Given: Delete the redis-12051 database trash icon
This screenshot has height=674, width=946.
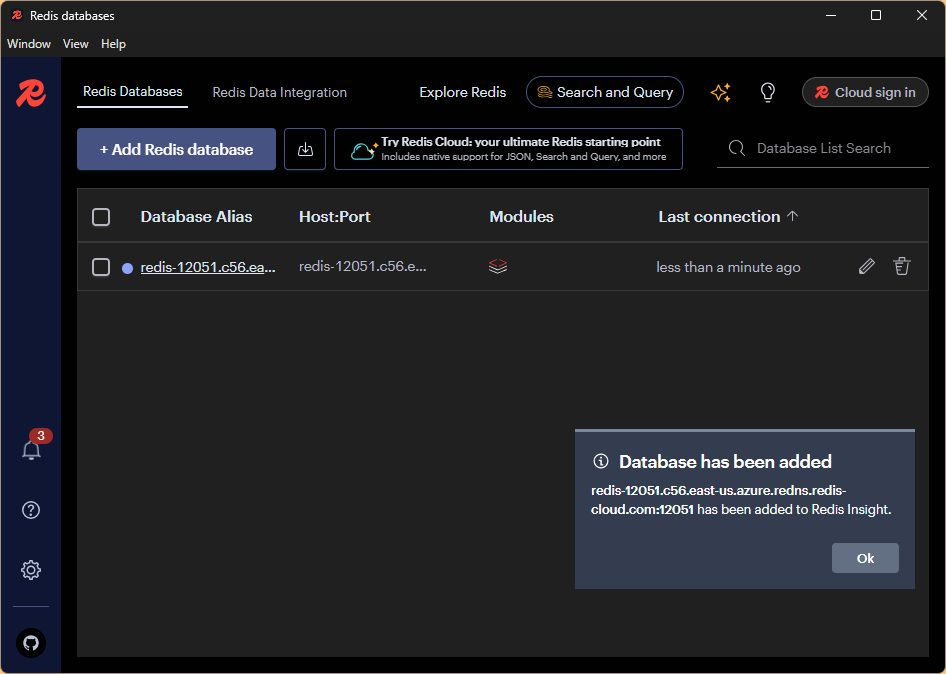Looking at the screenshot, I should click(x=901, y=266).
